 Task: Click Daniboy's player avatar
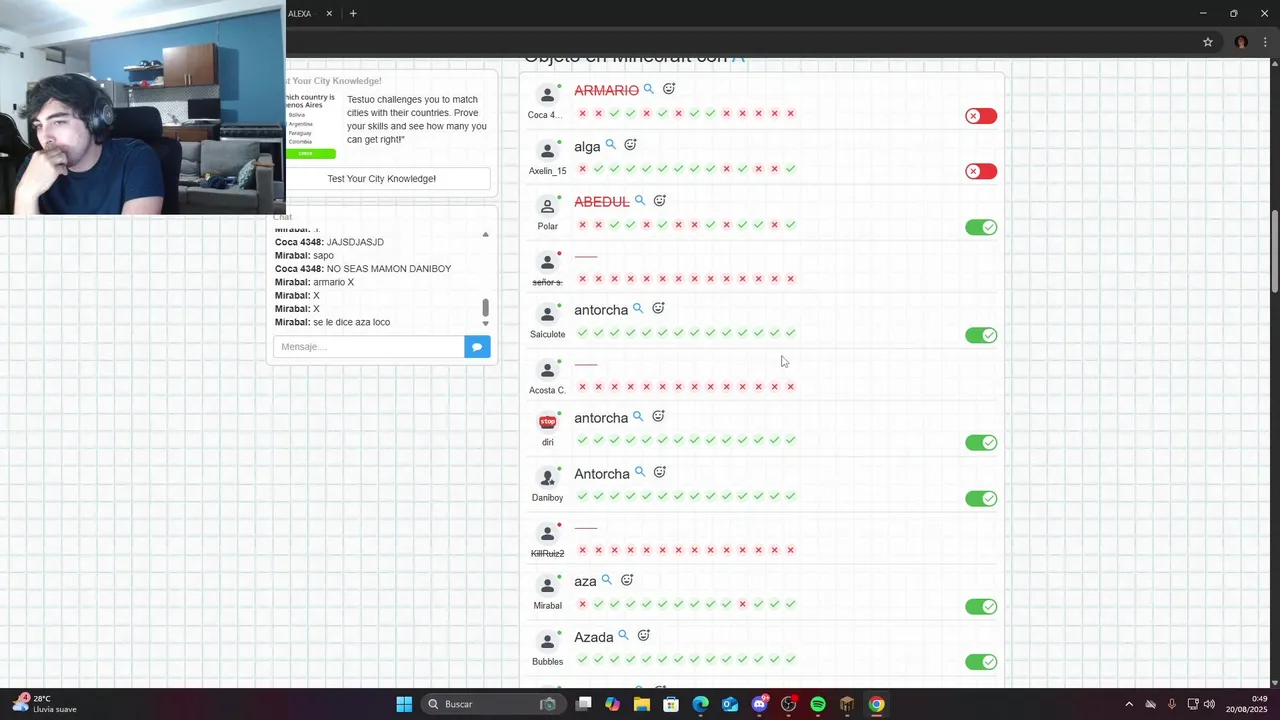point(546,478)
